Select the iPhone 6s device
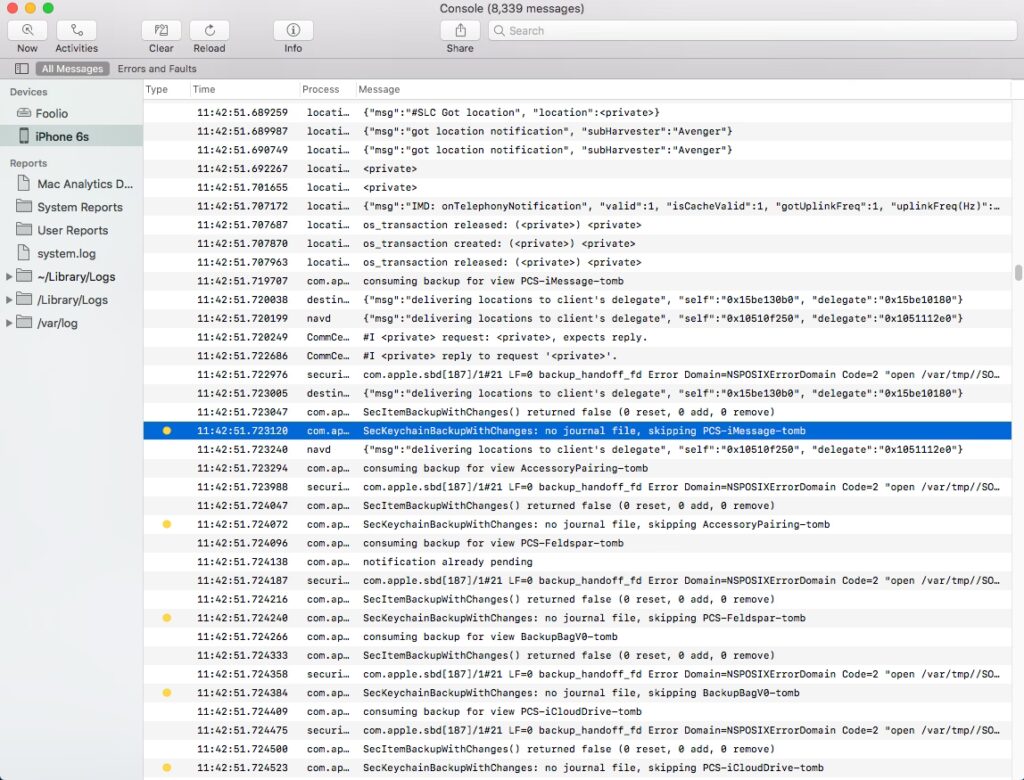The width and height of the screenshot is (1024, 780). pyautogui.click(x=62, y=137)
